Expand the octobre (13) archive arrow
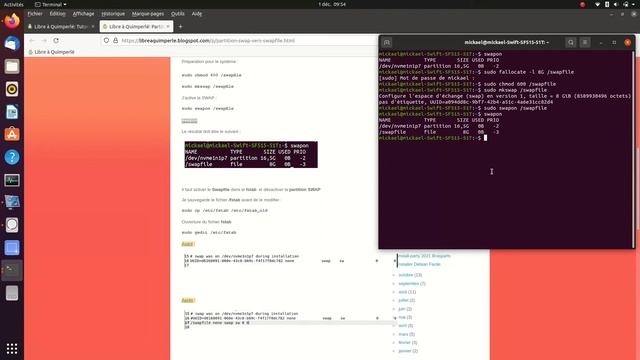This screenshot has width=640, height=360. click(394, 275)
